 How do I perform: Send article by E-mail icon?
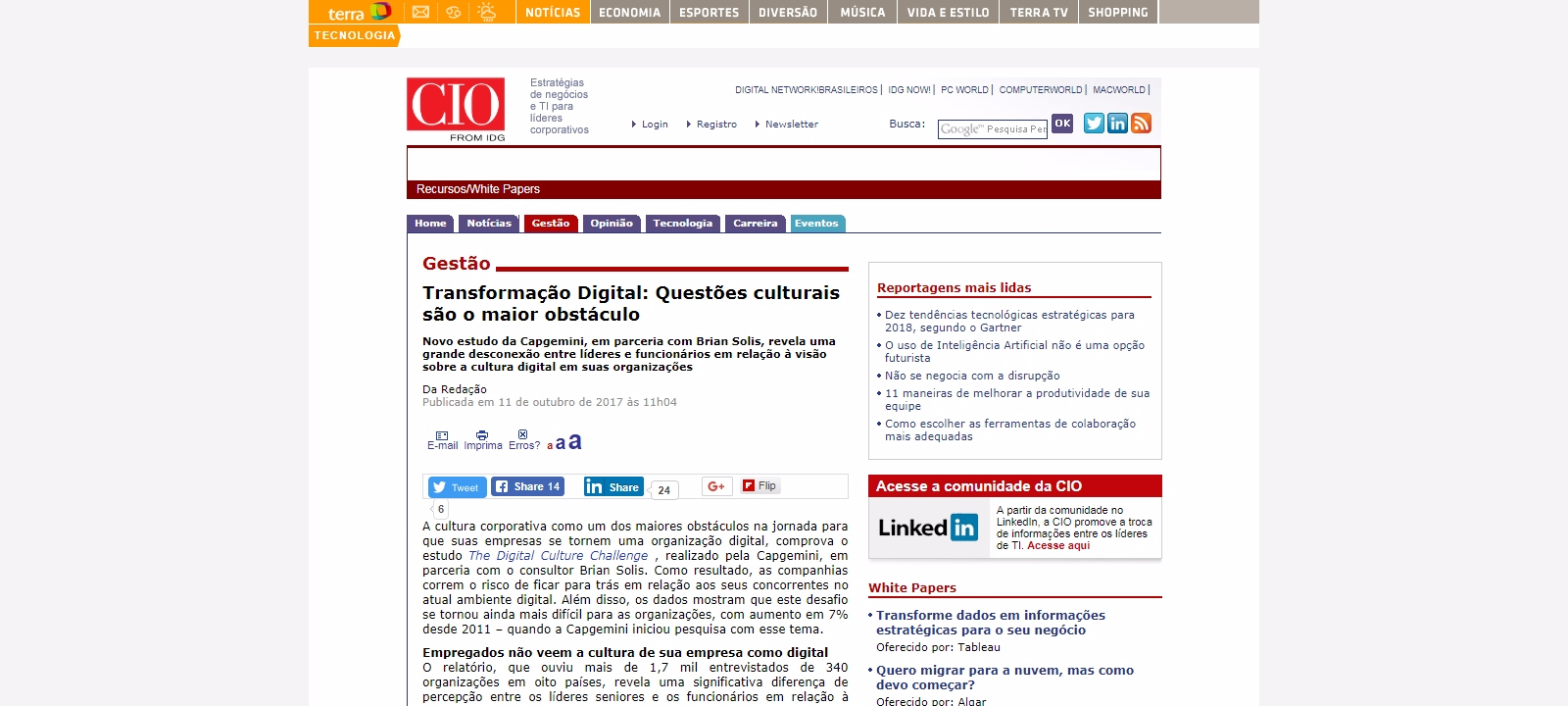tap(442, 440)
